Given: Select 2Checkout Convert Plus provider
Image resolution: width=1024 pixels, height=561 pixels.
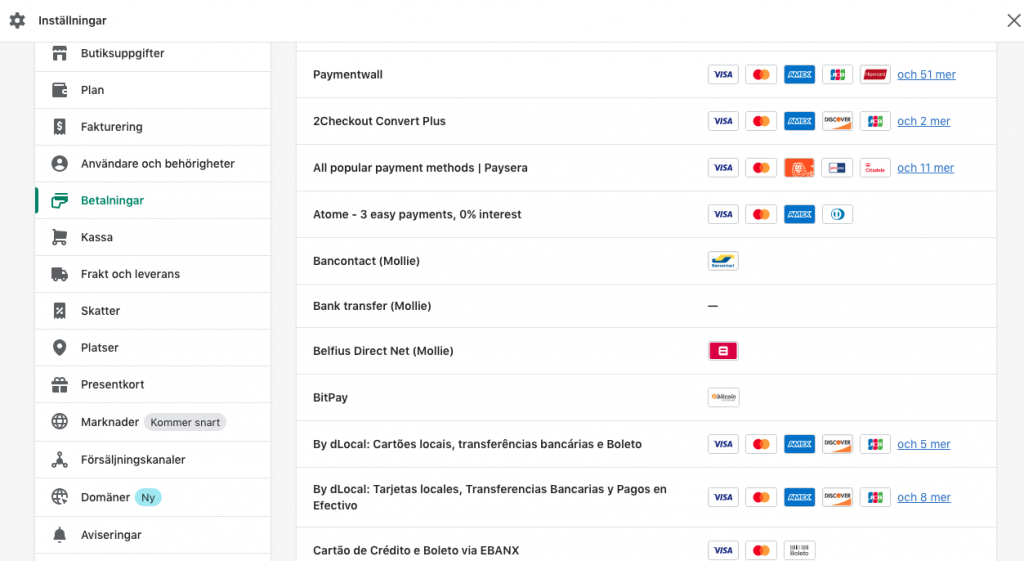Looking at the screenshot, I should click(647, 121).
